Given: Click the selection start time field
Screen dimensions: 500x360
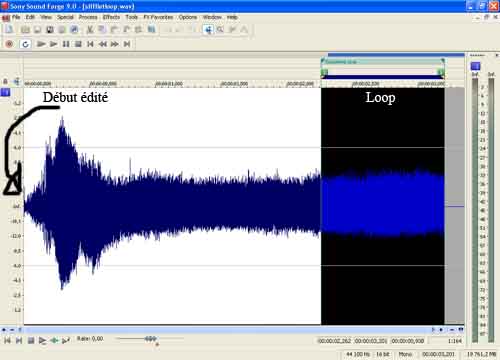Looking at the screenshot, I should (x=334, y=341).
